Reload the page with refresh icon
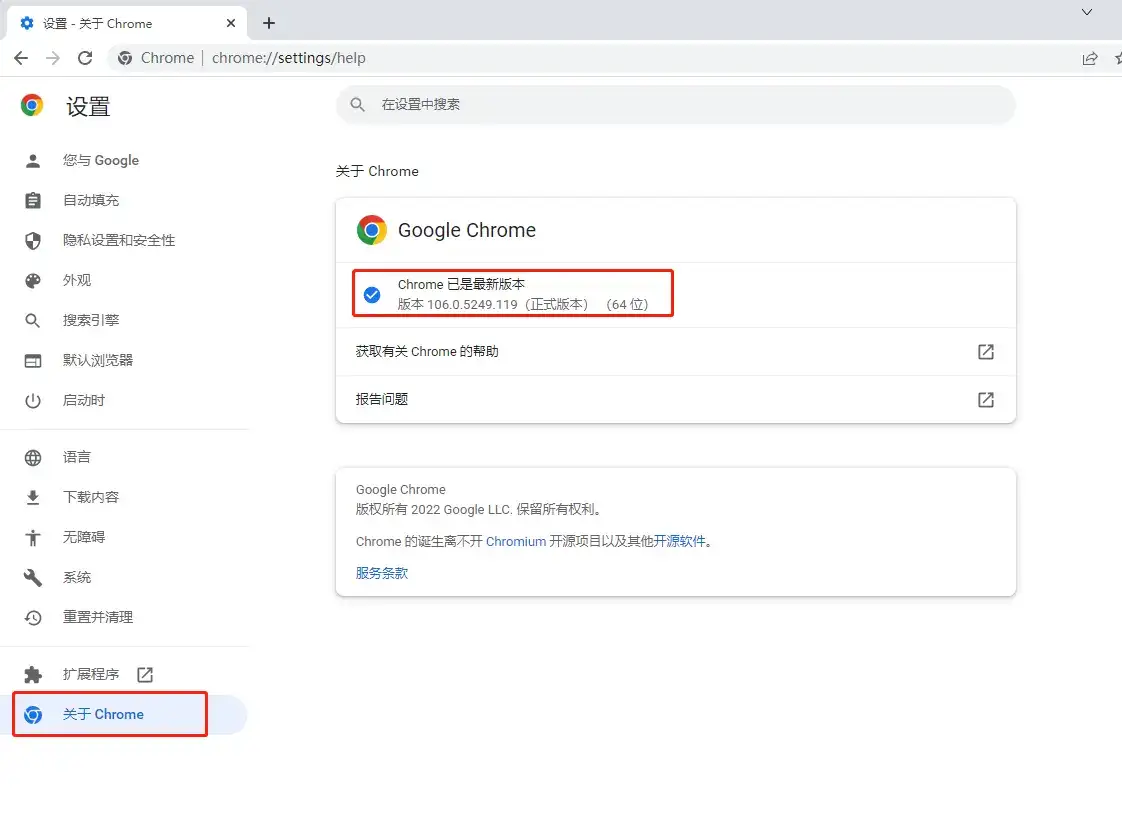Image resolution: width=1122 pixels, height=828 pixels. (84, 58)
